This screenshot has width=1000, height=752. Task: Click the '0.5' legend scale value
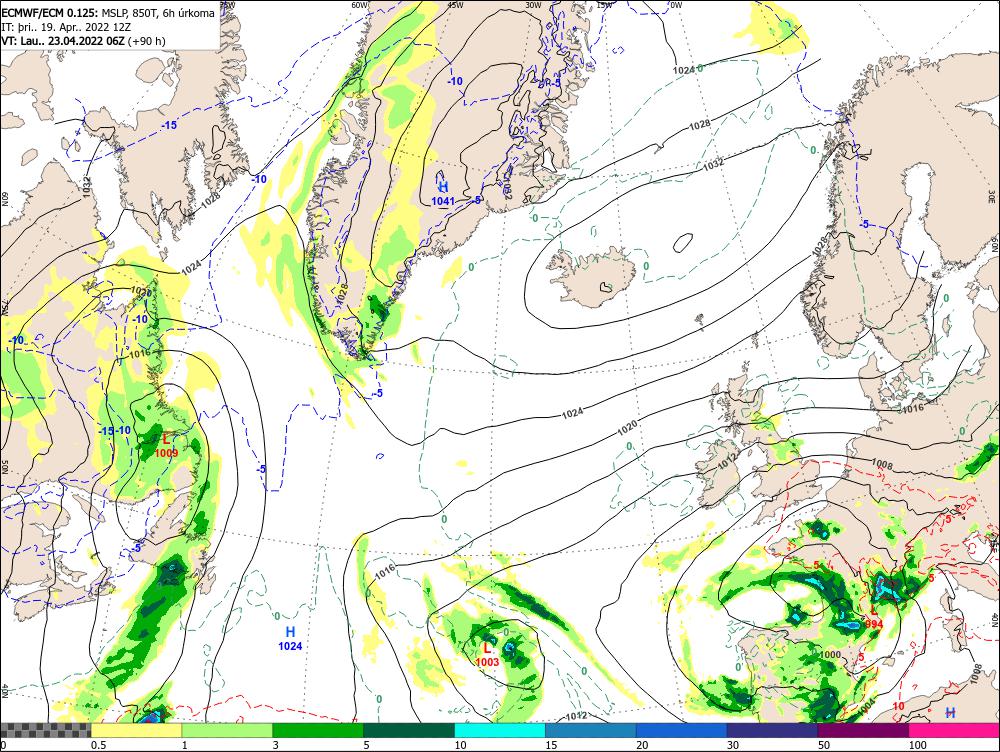click(98, 745)
